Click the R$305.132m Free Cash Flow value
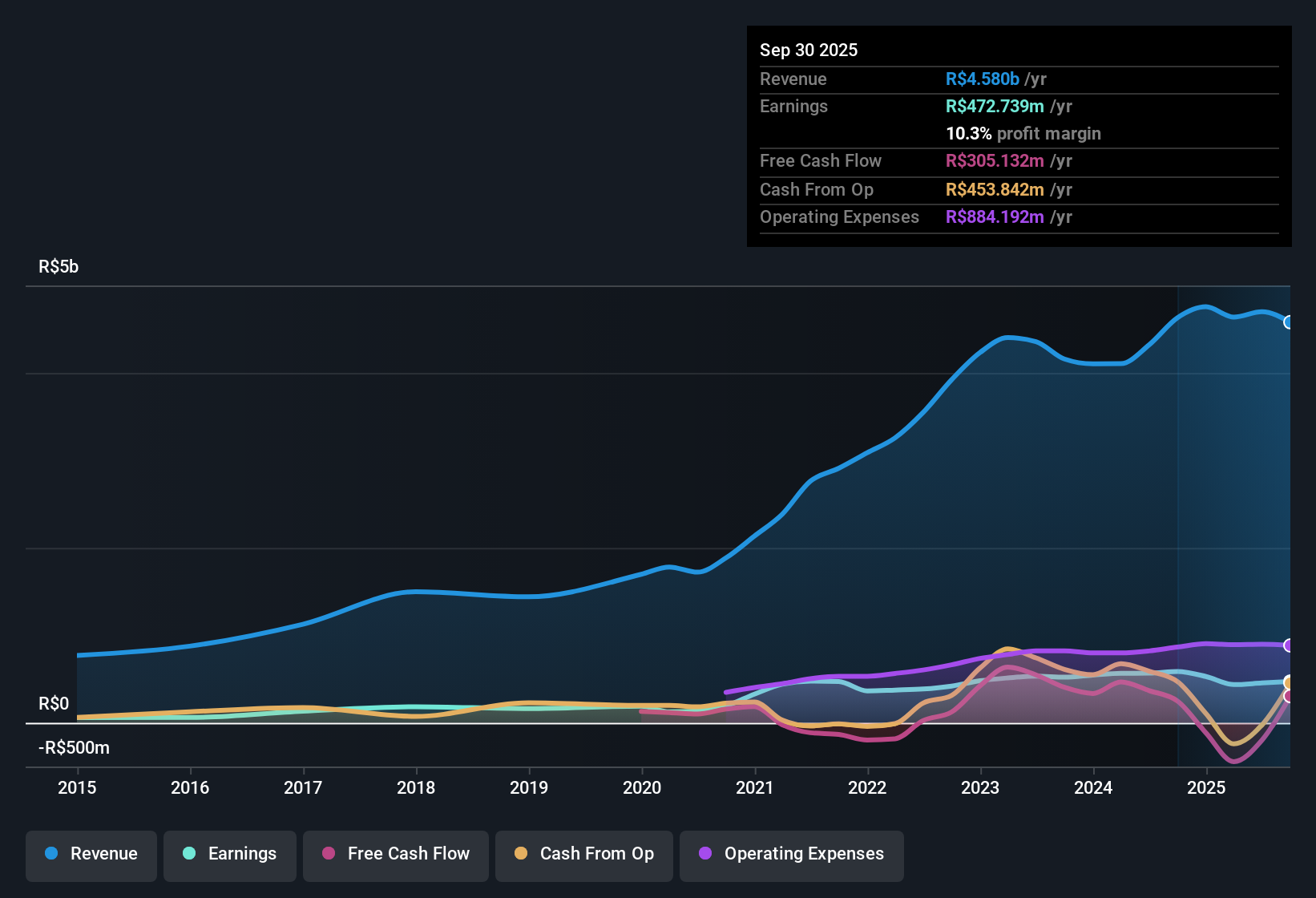The height and width of the screenshot is (898, 1316). pyautogui.click(x=996, y=161)
